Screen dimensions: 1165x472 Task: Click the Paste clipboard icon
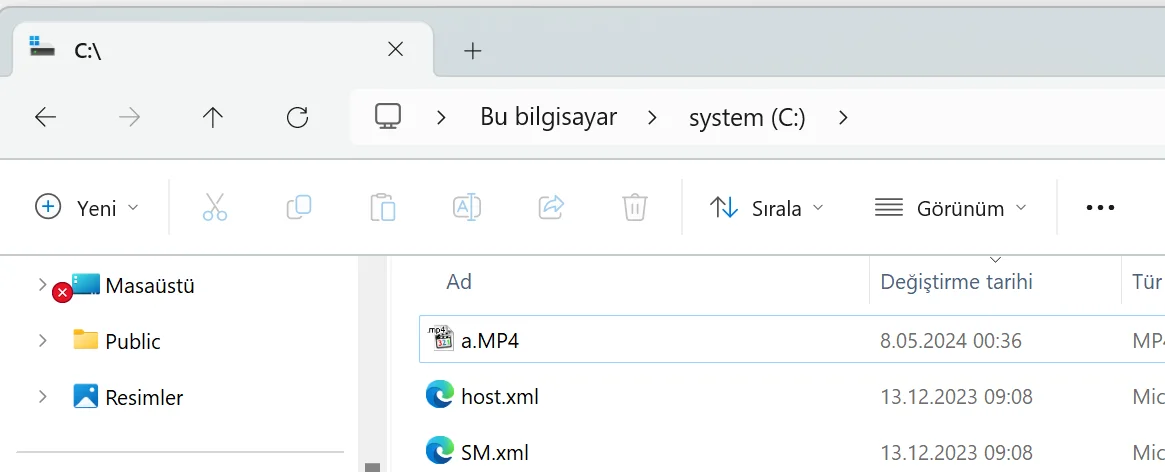point(383,207)
